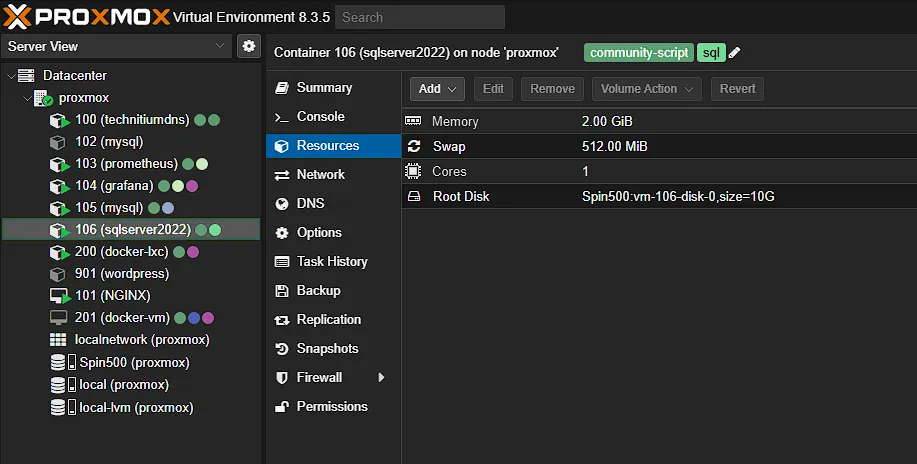The width and height of the screenshot is (917, 464).
Task: Open the Snapshots tab
Action: pos(333,349)
